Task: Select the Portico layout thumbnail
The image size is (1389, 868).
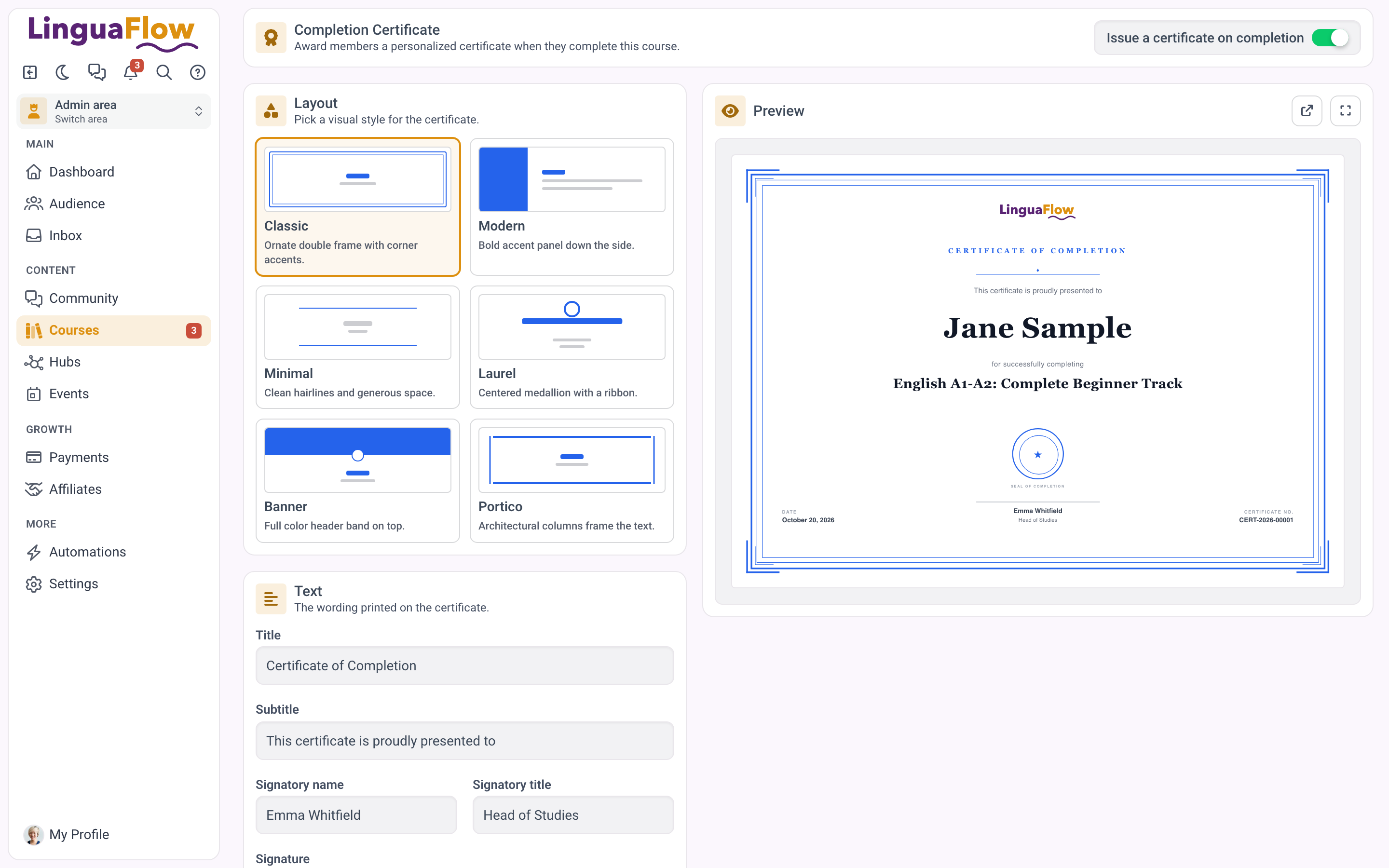Action: [572, 460]
